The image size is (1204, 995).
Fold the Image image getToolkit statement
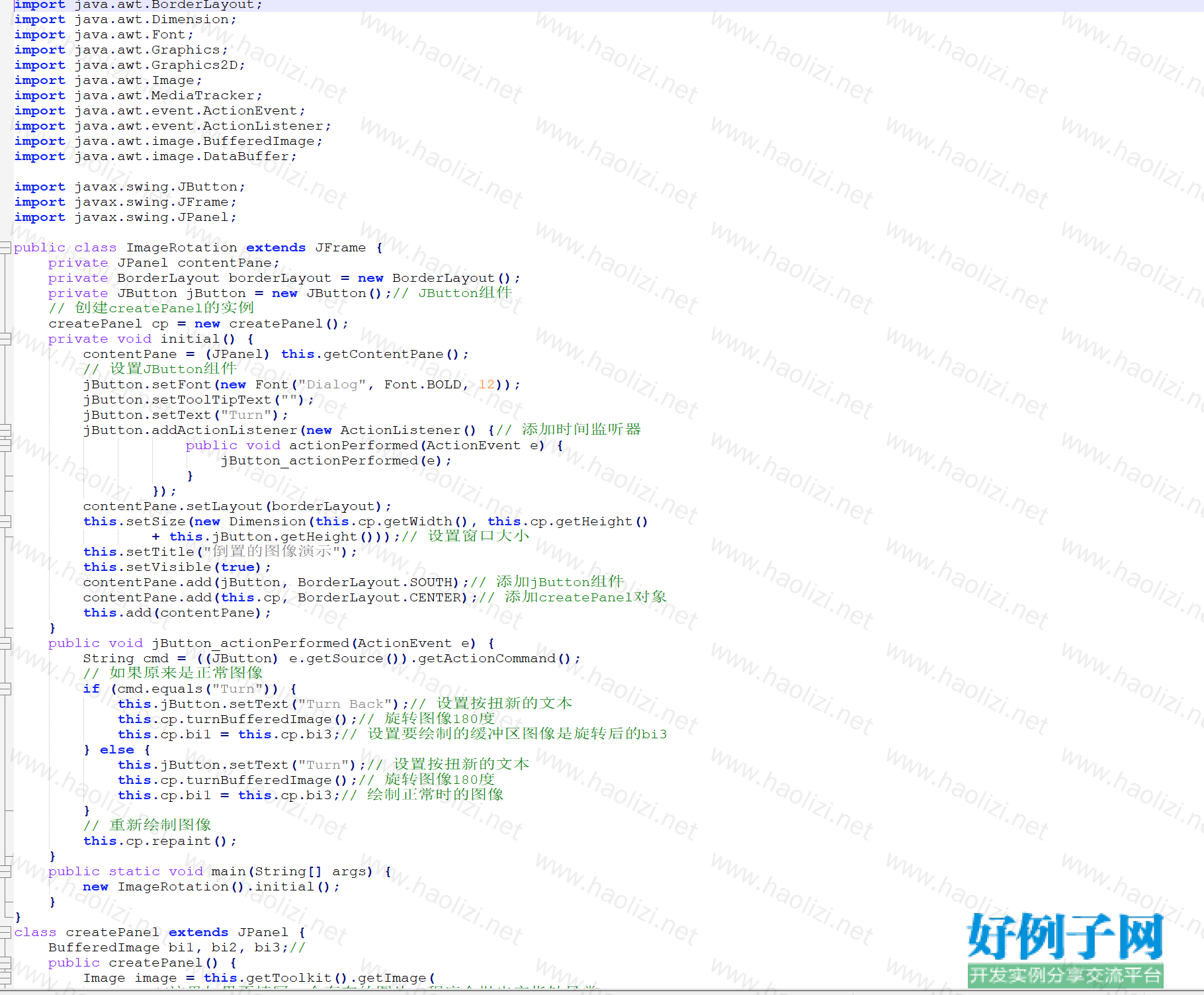5,978
